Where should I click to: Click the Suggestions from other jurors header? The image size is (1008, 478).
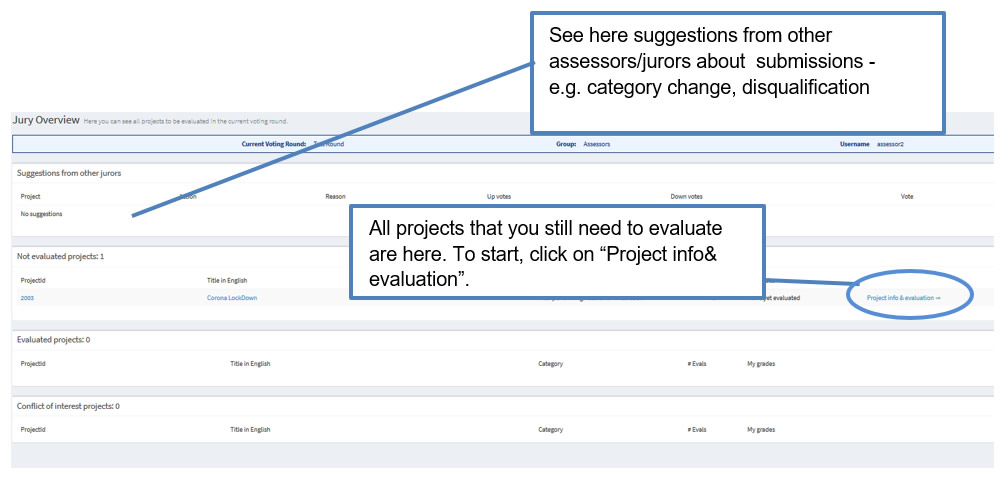click(69, 173)
